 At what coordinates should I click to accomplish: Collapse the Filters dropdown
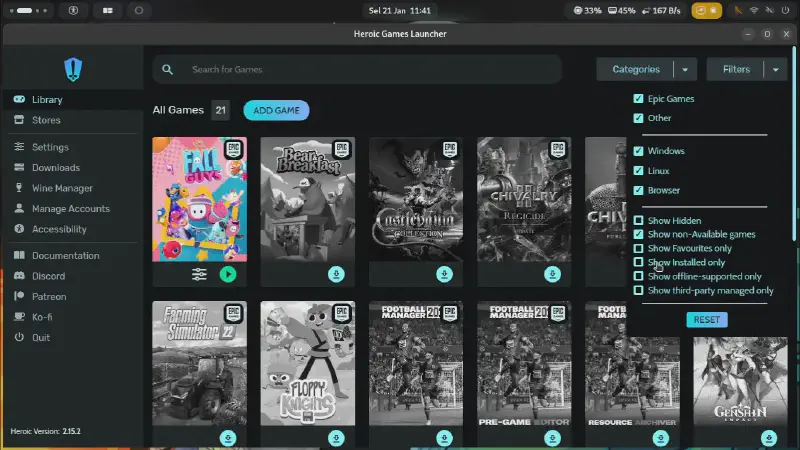[x=736, y=69]
